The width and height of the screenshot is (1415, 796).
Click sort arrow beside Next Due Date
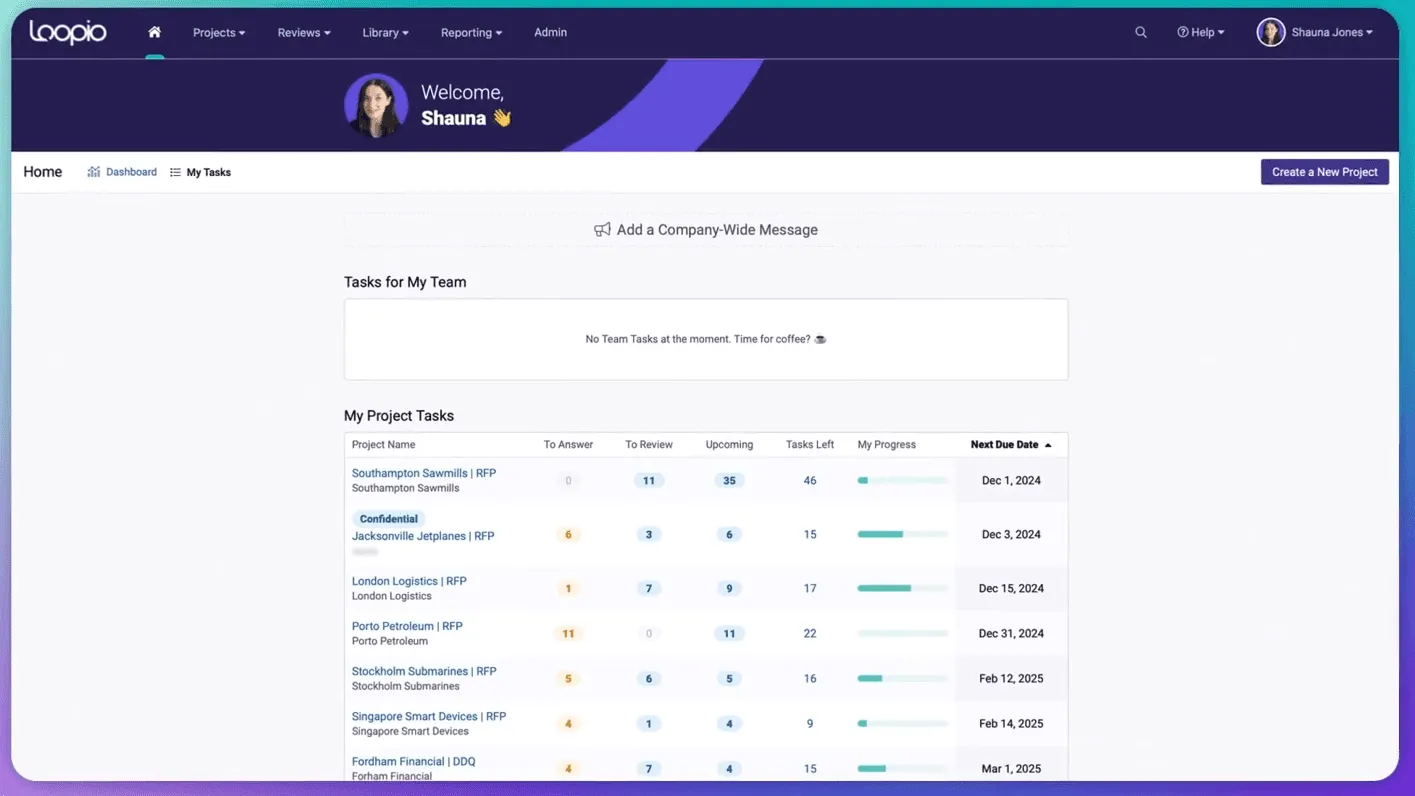(1048, 445)
